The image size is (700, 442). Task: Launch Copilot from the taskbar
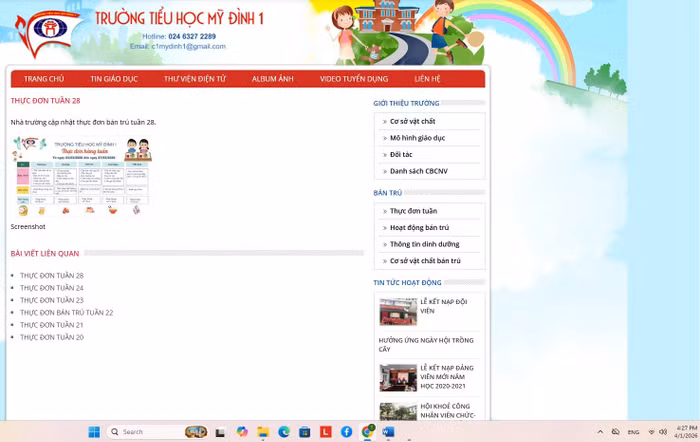click(x=242, y=432)
